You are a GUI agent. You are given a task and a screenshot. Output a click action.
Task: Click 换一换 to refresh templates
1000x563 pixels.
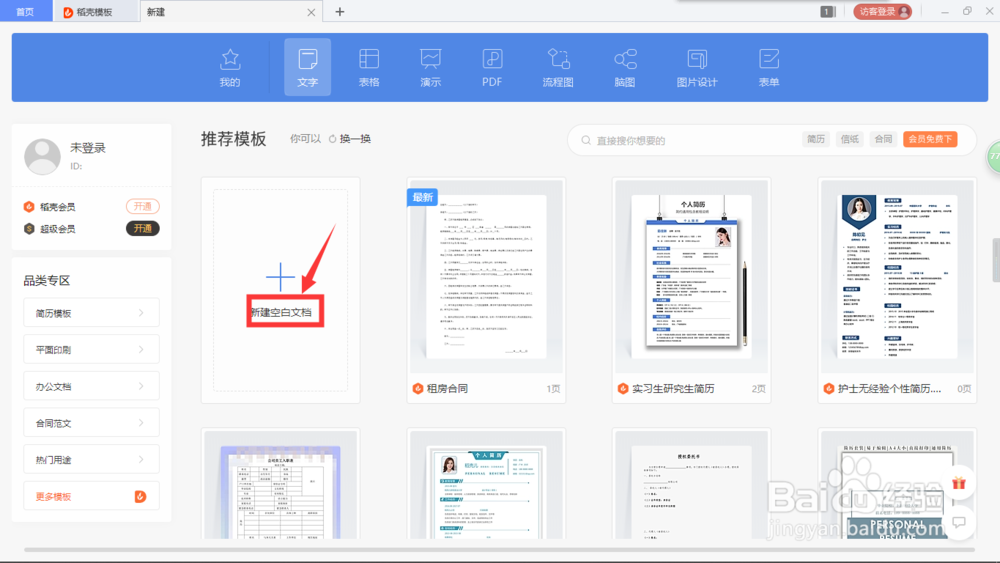coord(355,139)
